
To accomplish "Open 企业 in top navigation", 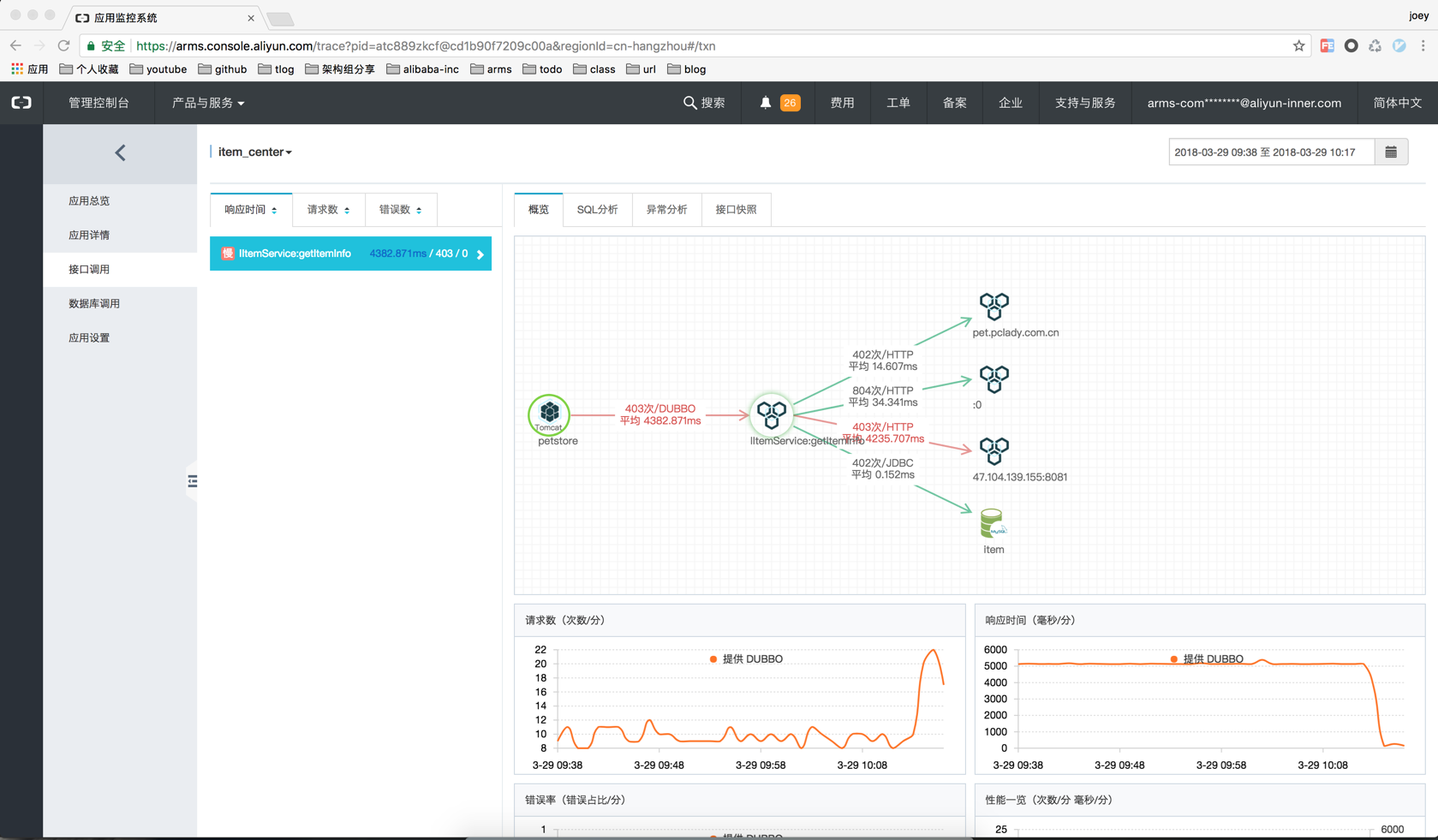I will click(1011, 103).
